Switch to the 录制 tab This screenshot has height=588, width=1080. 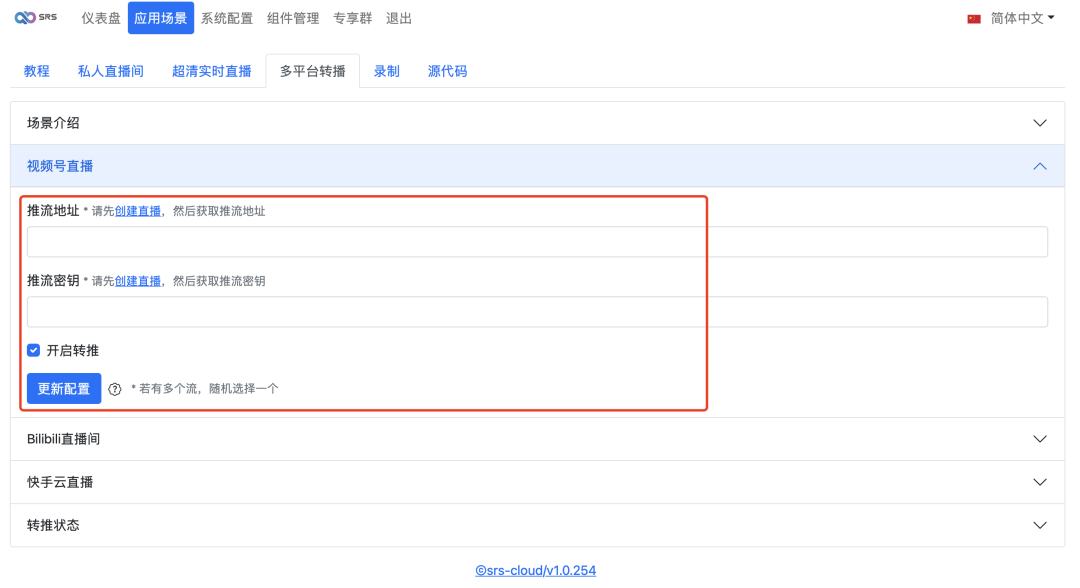pos(386,71)
